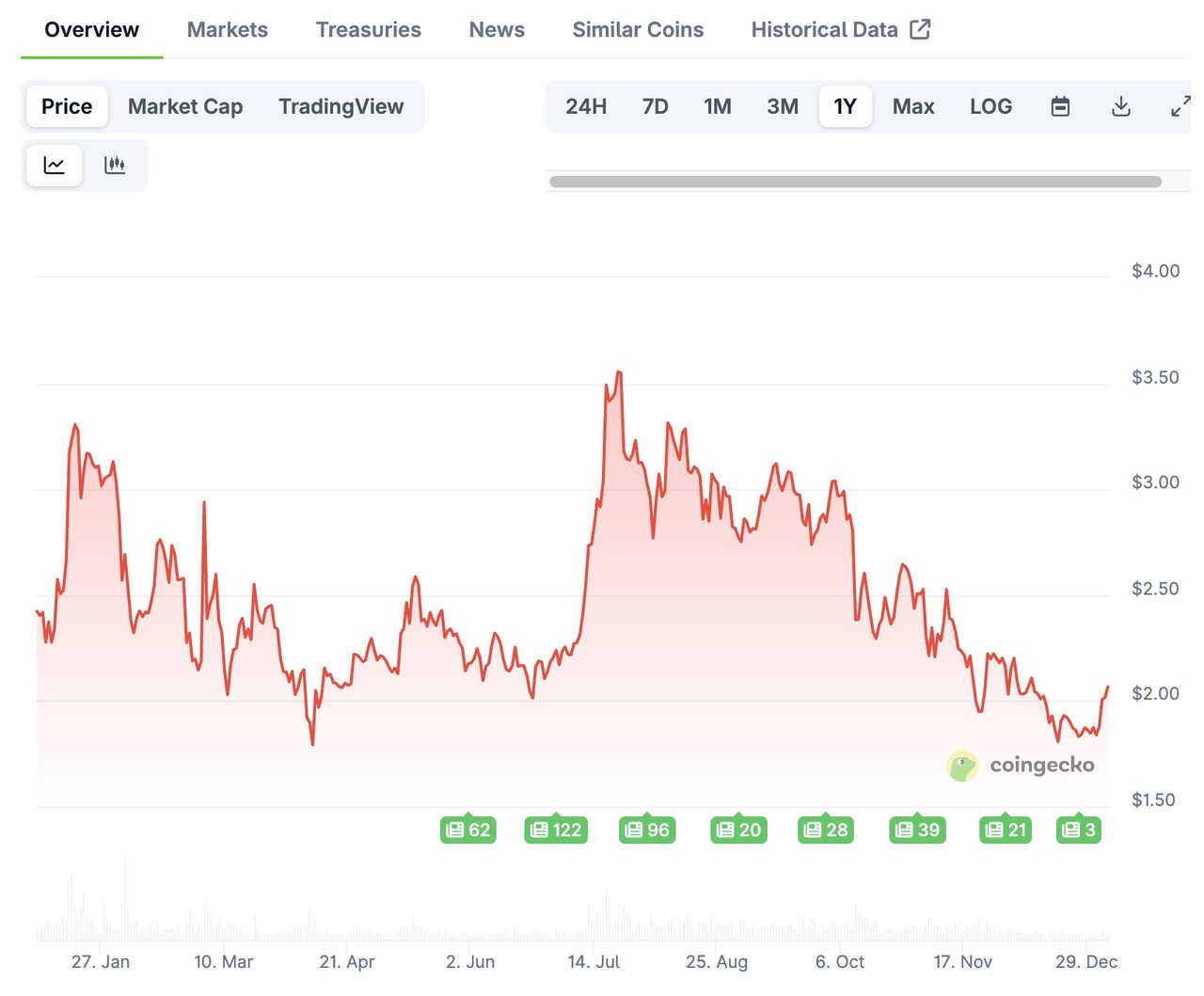Set chart range to 7D

point(655,106)
